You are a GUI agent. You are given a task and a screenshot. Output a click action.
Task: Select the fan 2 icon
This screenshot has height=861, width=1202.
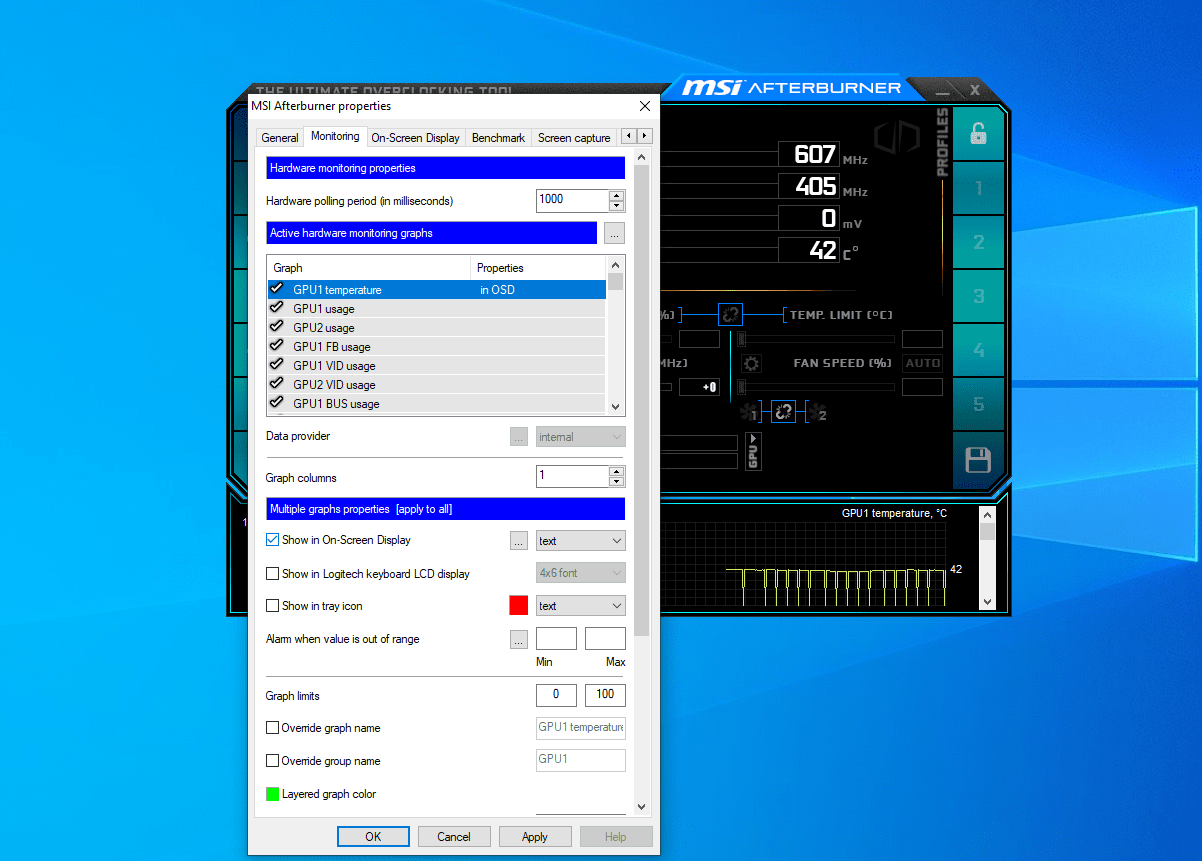(x=817, y=411)
